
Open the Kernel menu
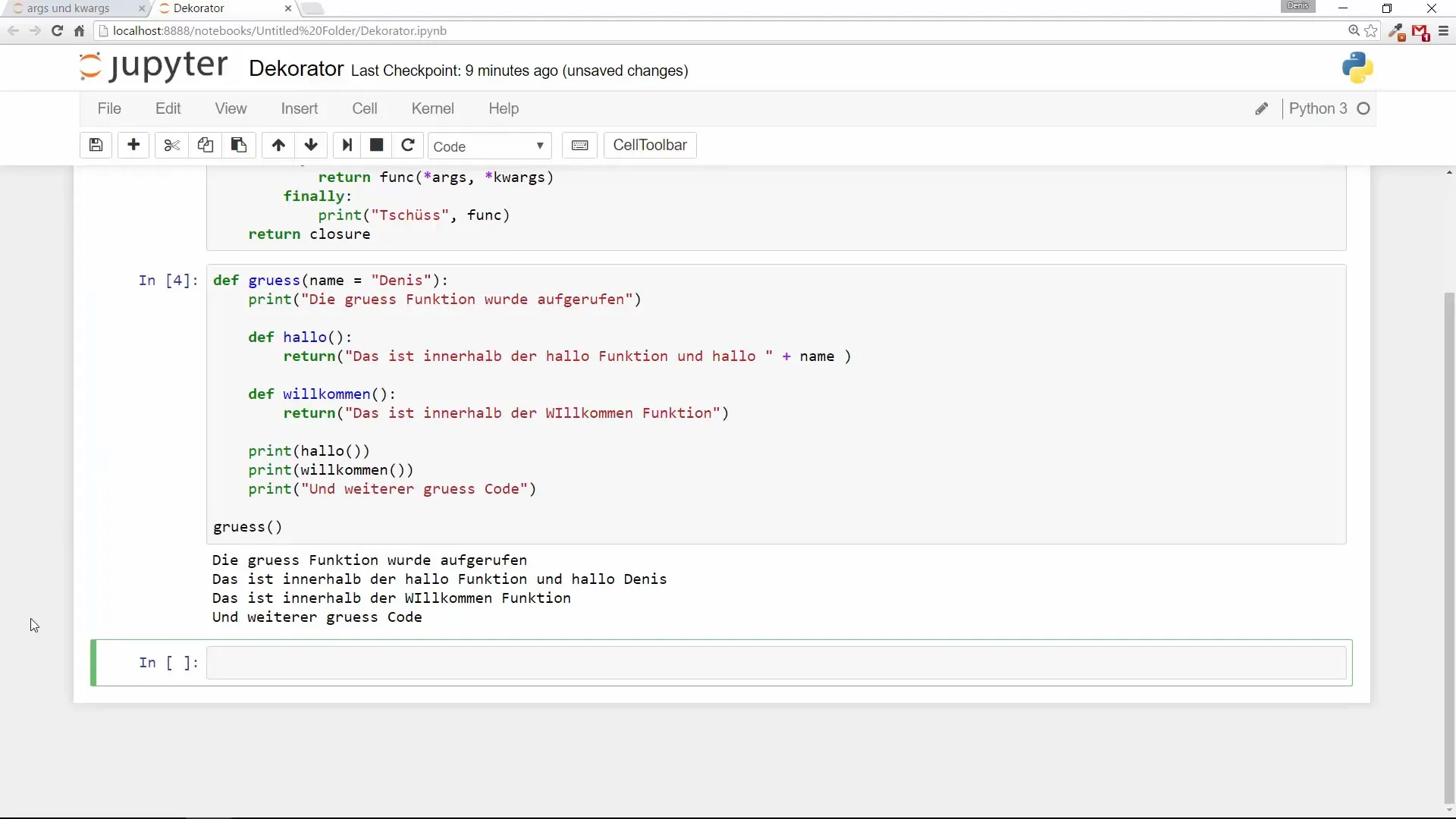tap(432, 108)
